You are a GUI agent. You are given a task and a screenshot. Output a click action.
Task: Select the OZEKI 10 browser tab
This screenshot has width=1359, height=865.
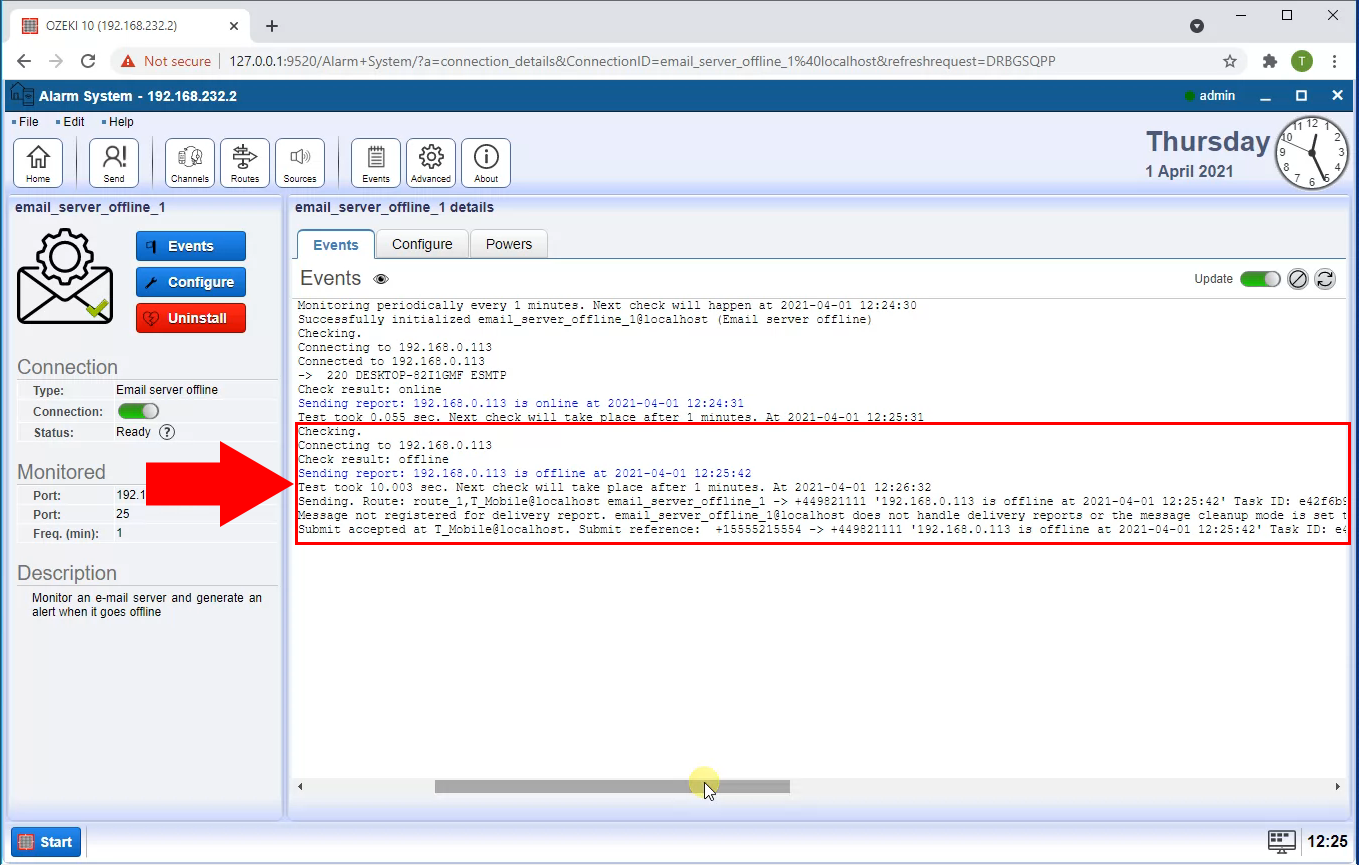[x=130, y=26]
